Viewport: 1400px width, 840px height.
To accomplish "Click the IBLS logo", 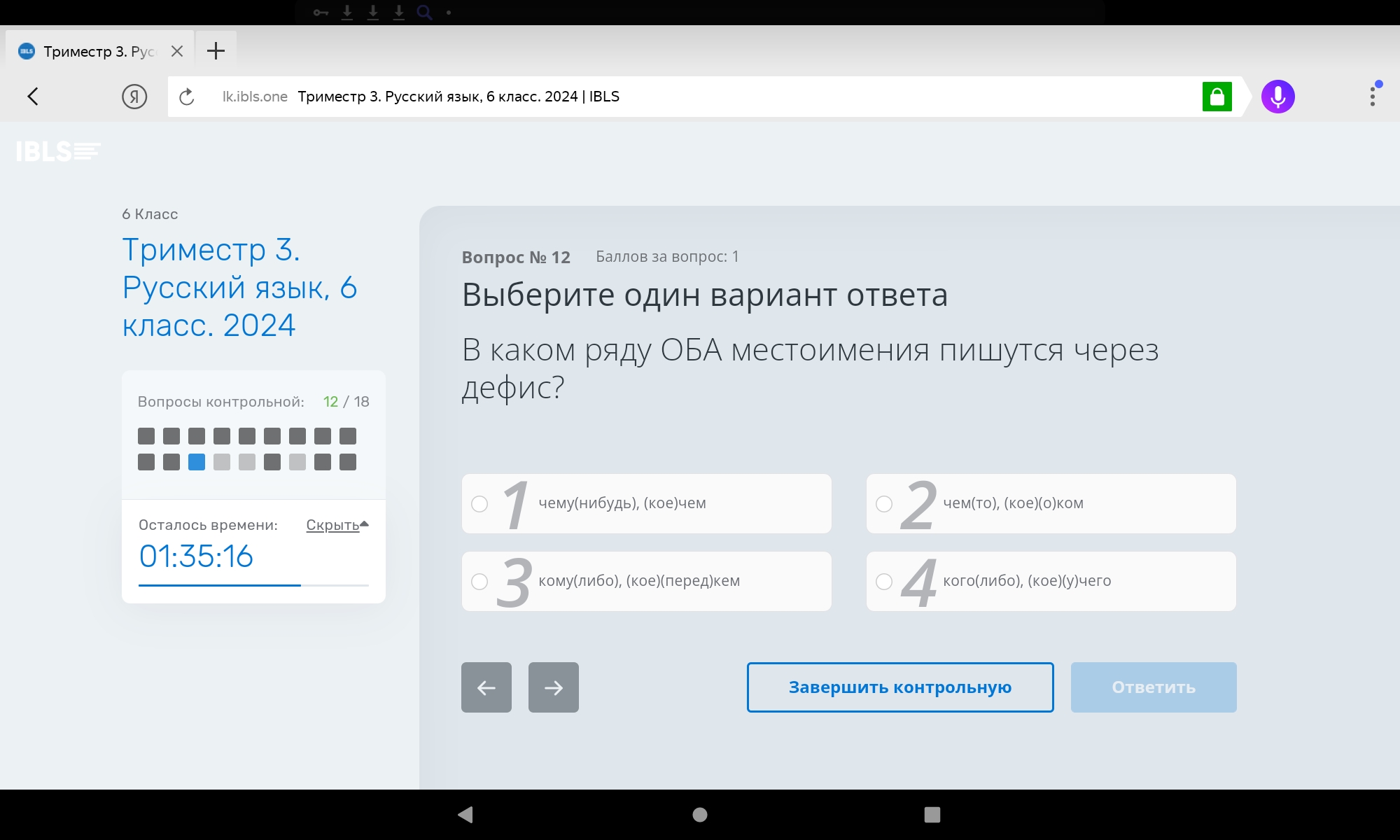I will point(59,151).
